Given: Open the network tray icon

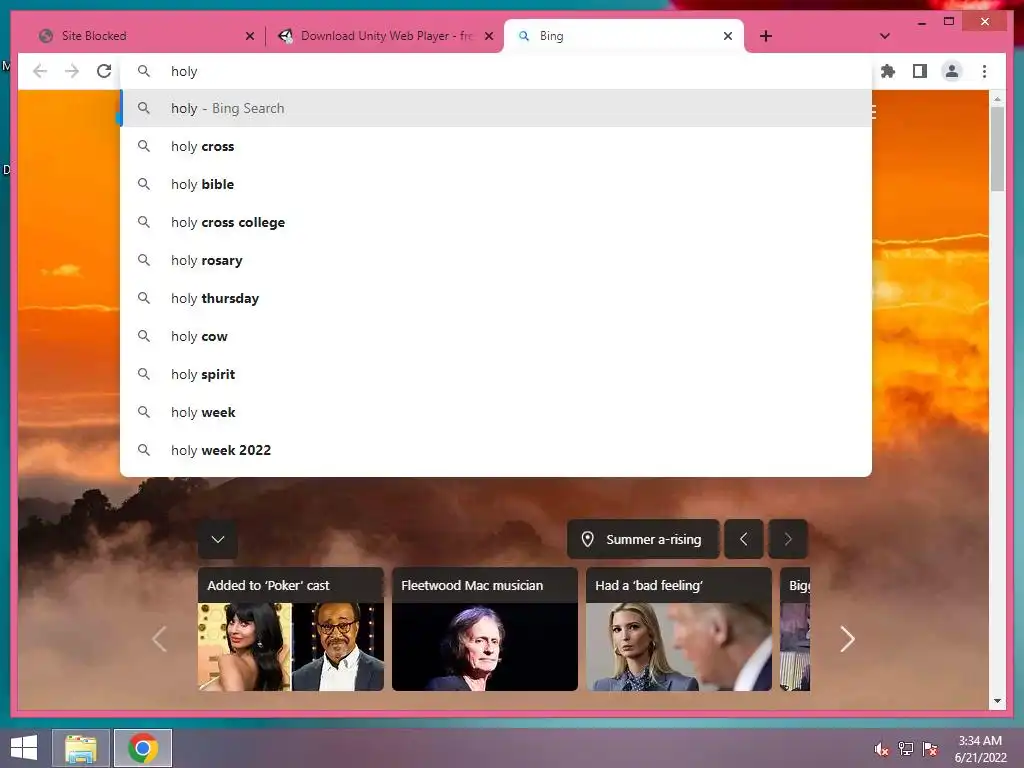Looking at the screenshot, I should pos(906,749).
